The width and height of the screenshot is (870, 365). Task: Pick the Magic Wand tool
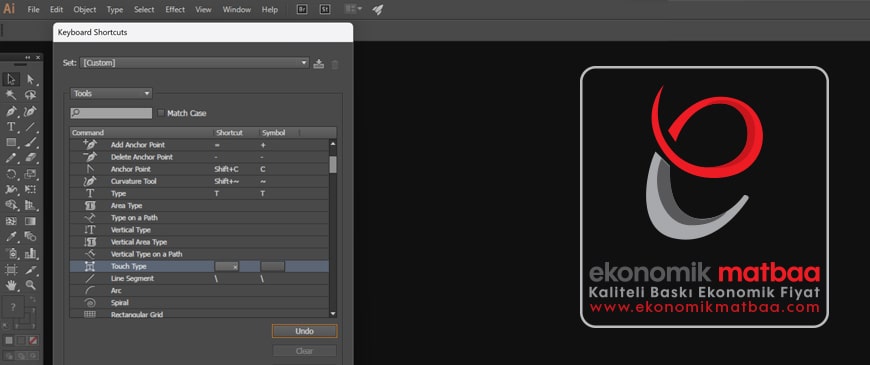11,95
